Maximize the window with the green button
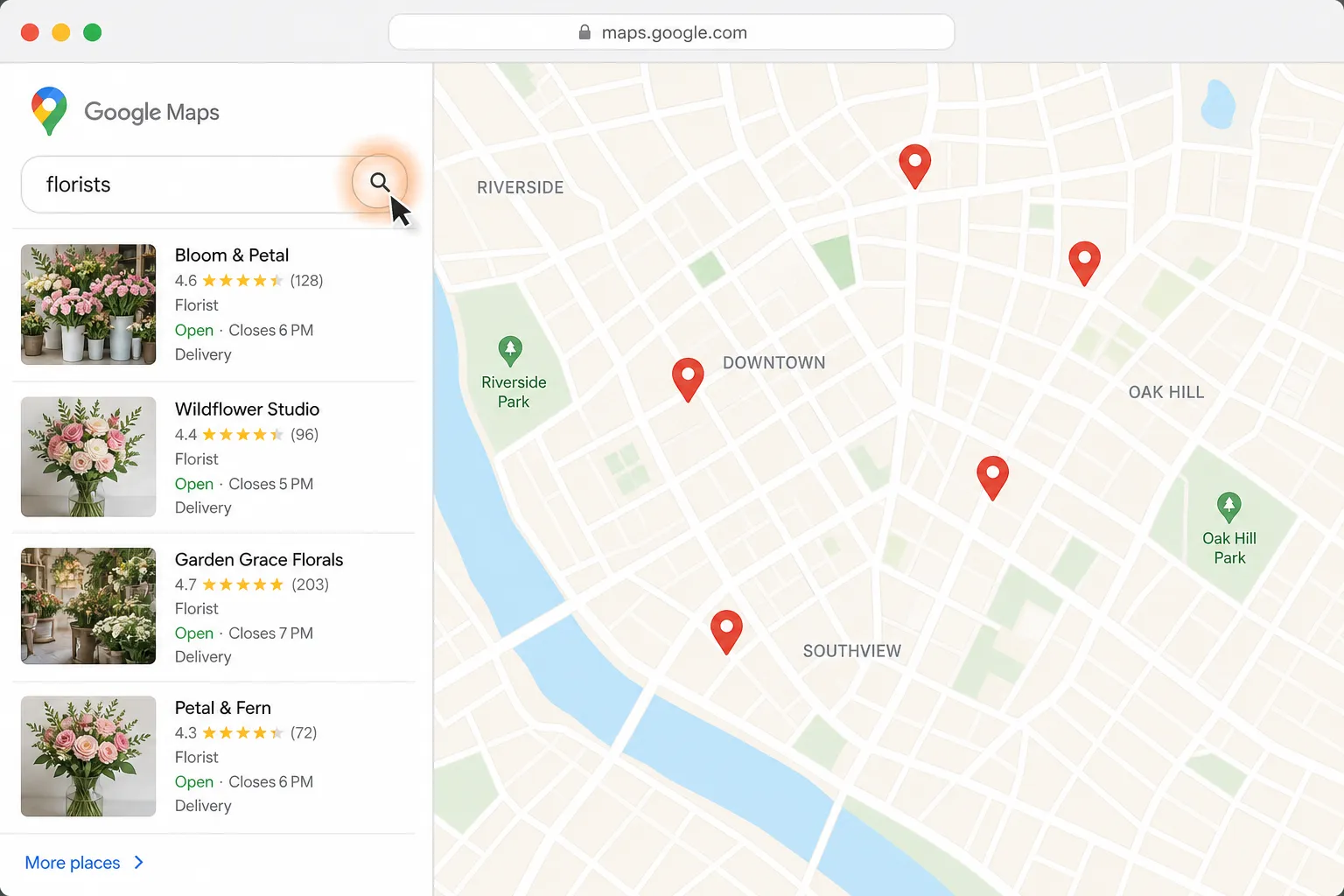The width and height of the screenshot is (1344, 896). [x=93, y=32]
